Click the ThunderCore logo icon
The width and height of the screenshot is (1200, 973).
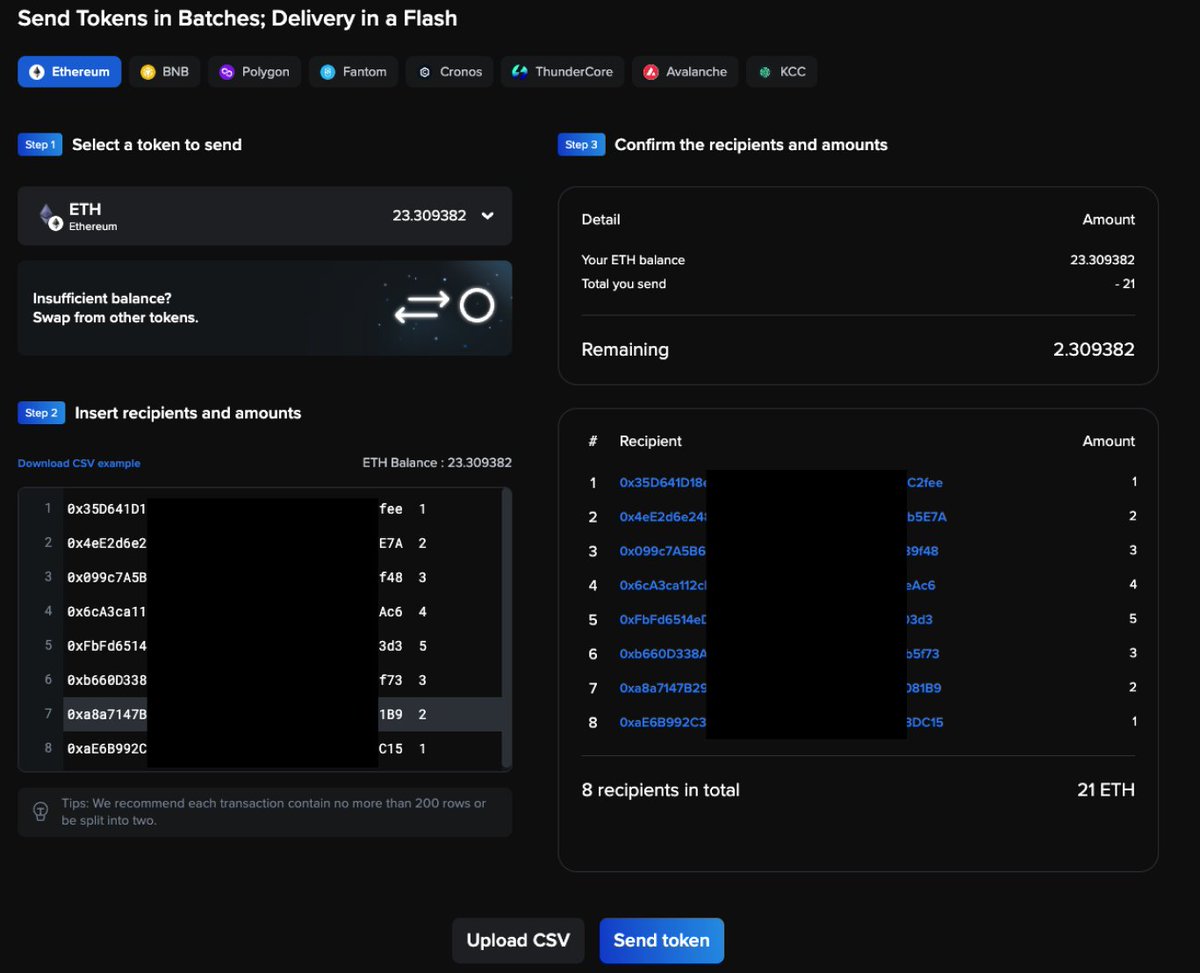pyautogui.click(x=520, y=72)
